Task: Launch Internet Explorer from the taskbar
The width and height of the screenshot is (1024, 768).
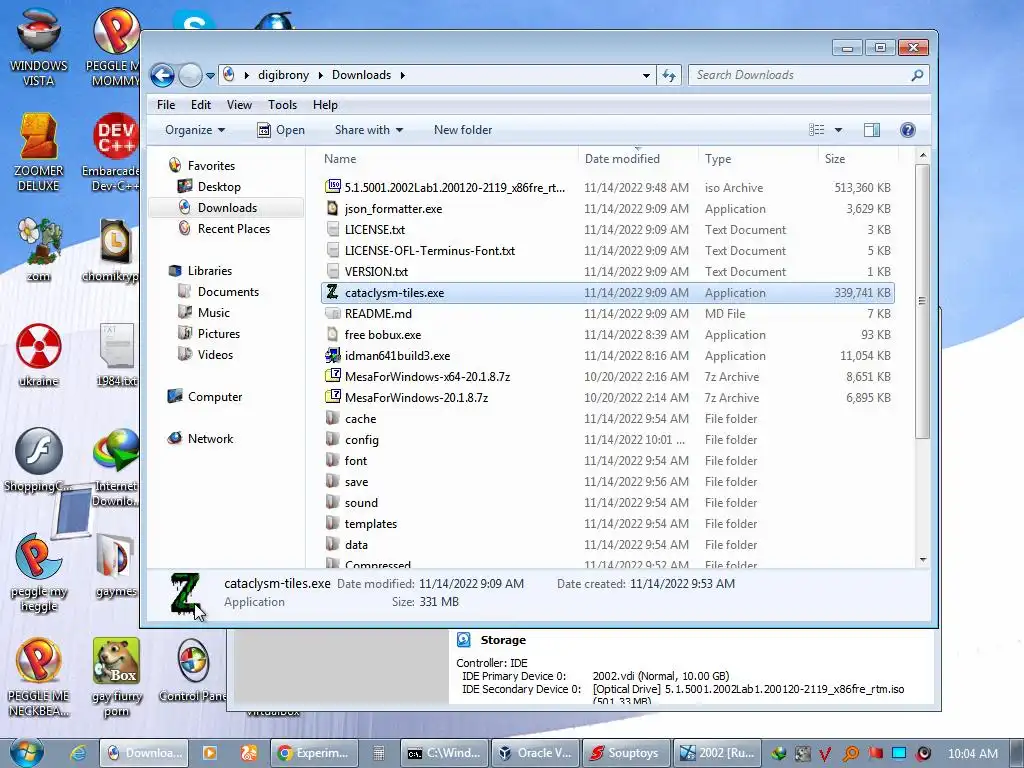Action: coord(78,754)
